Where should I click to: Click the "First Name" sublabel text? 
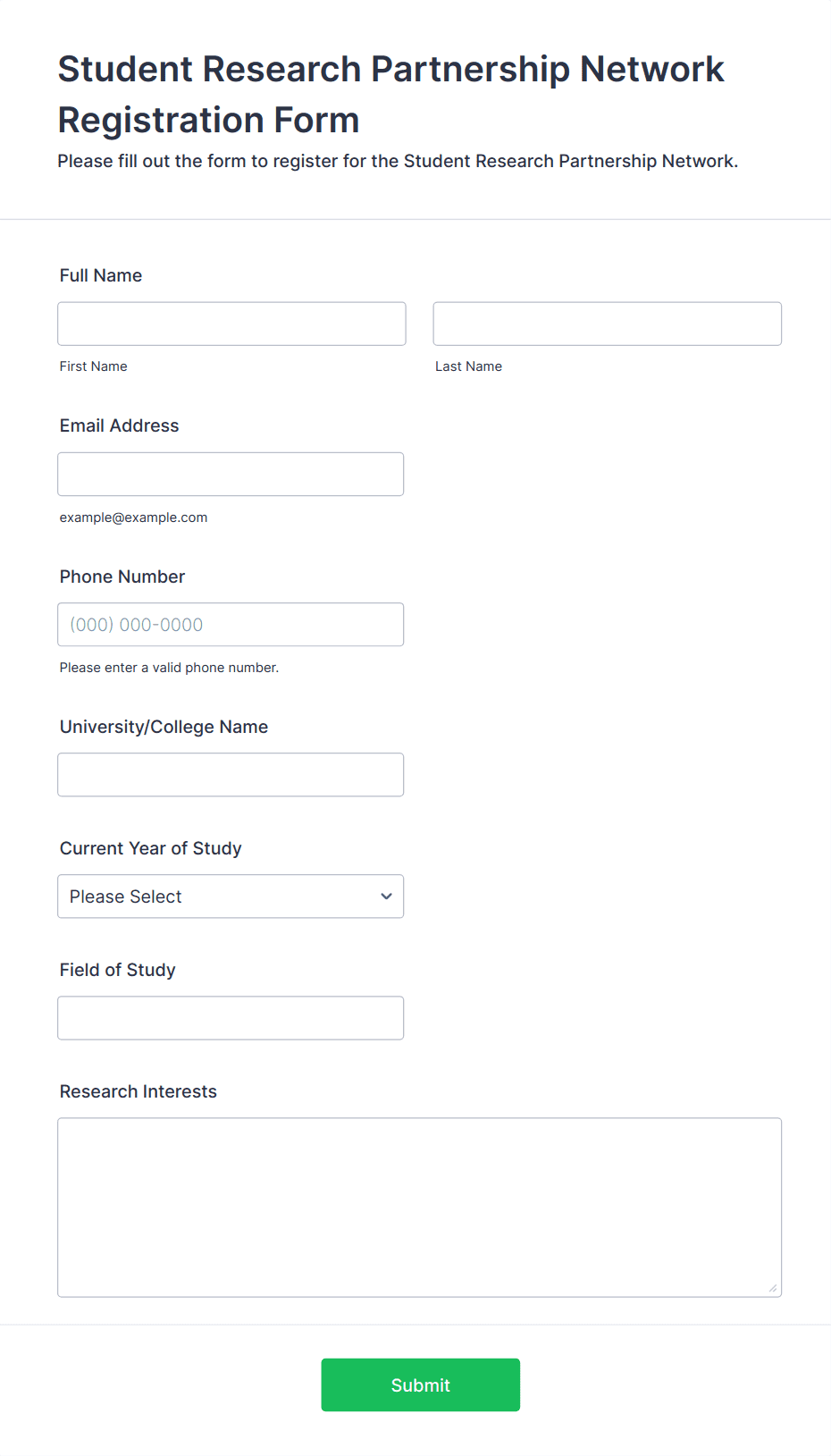94,366
